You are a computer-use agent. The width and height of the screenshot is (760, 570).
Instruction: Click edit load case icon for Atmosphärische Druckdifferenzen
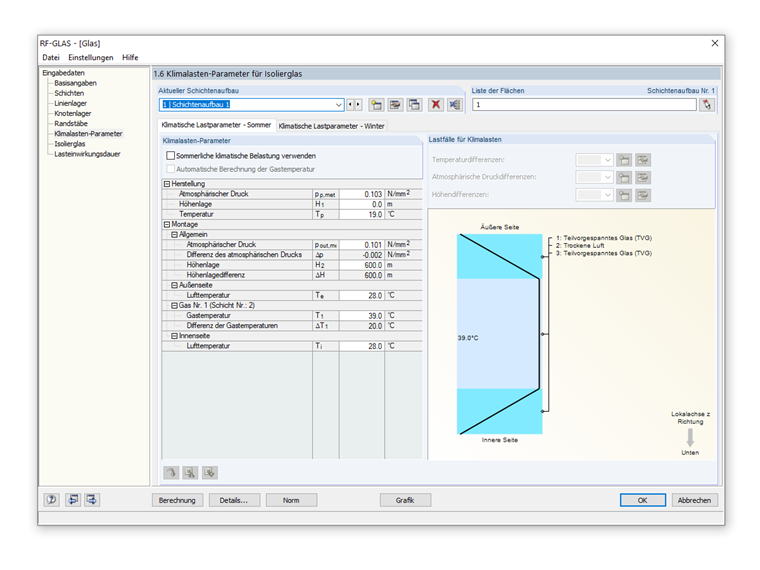click(x=643, y=177)
